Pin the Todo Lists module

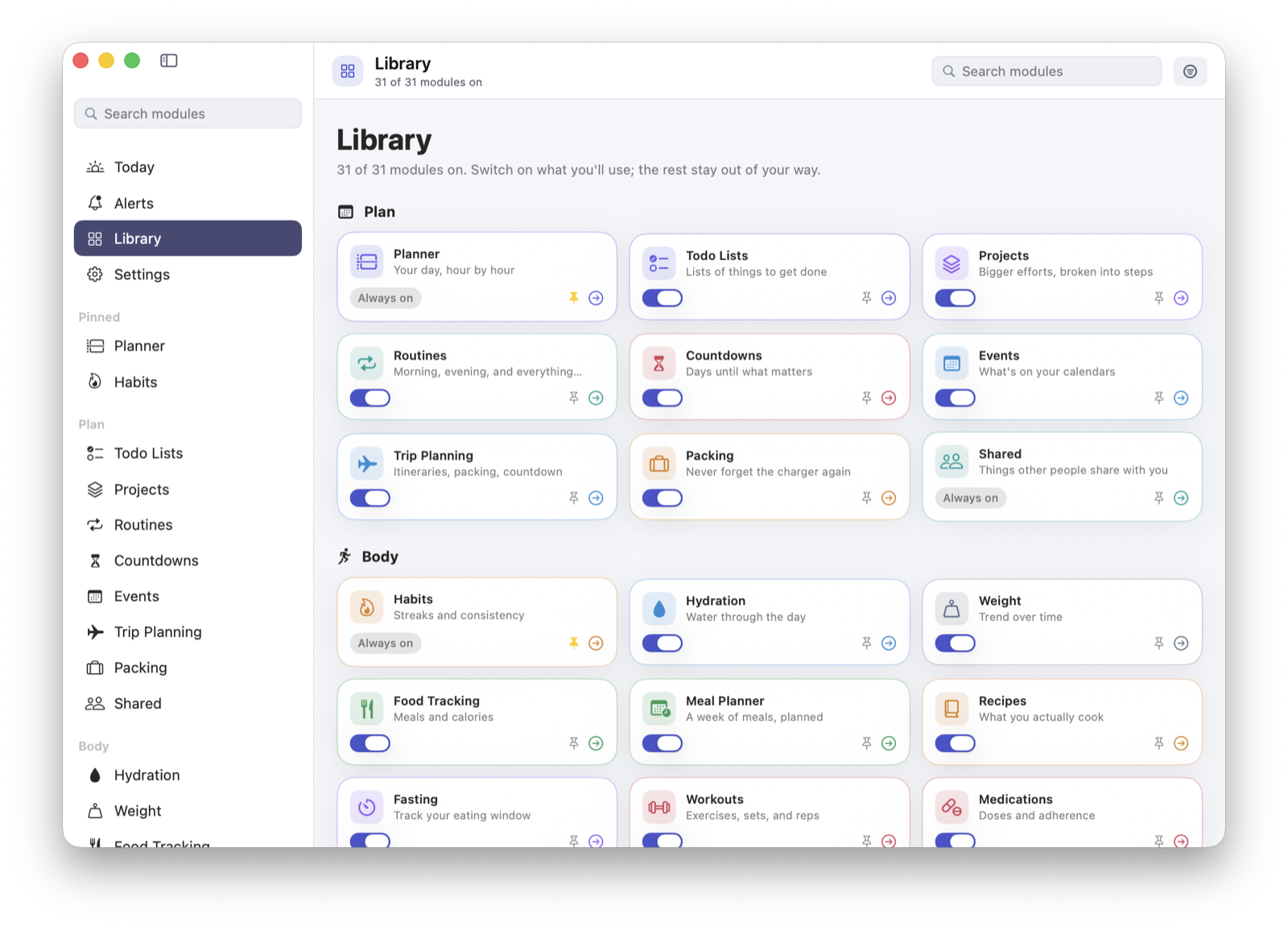click(x=866, y=298)
